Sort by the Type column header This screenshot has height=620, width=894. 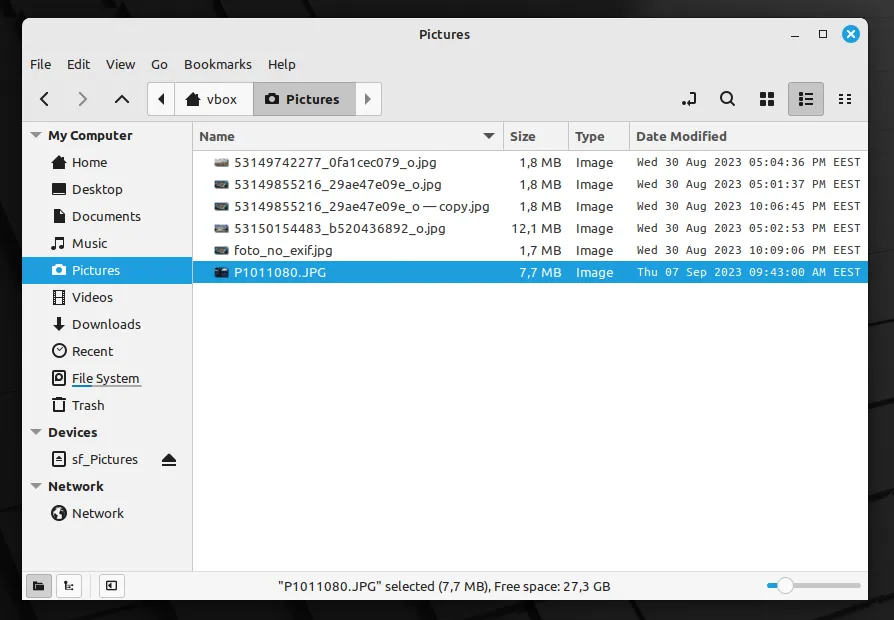[599, 136]
